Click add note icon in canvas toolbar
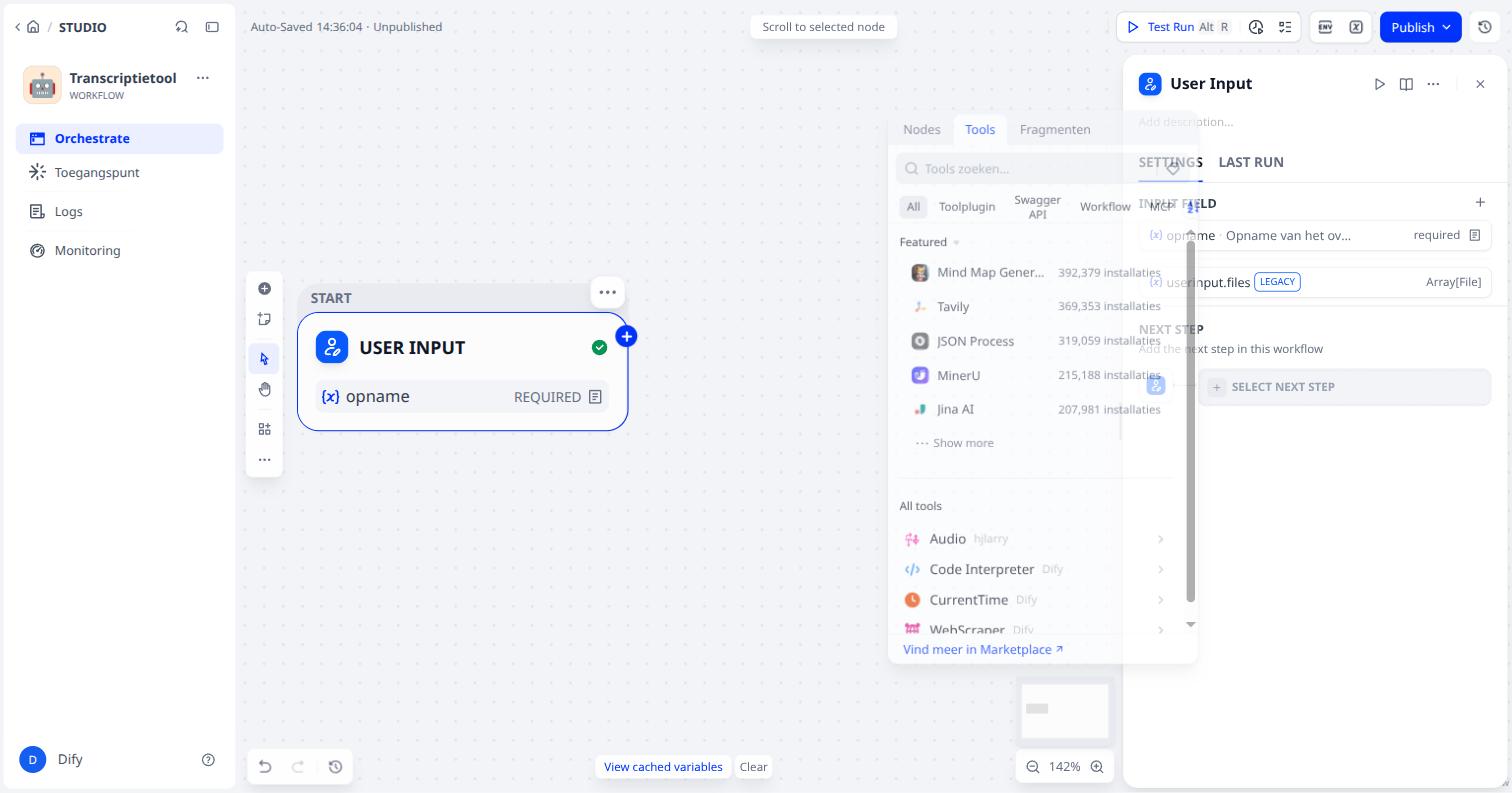The image size is (1512, 793). pyautogui.click(x=264, y=319)
